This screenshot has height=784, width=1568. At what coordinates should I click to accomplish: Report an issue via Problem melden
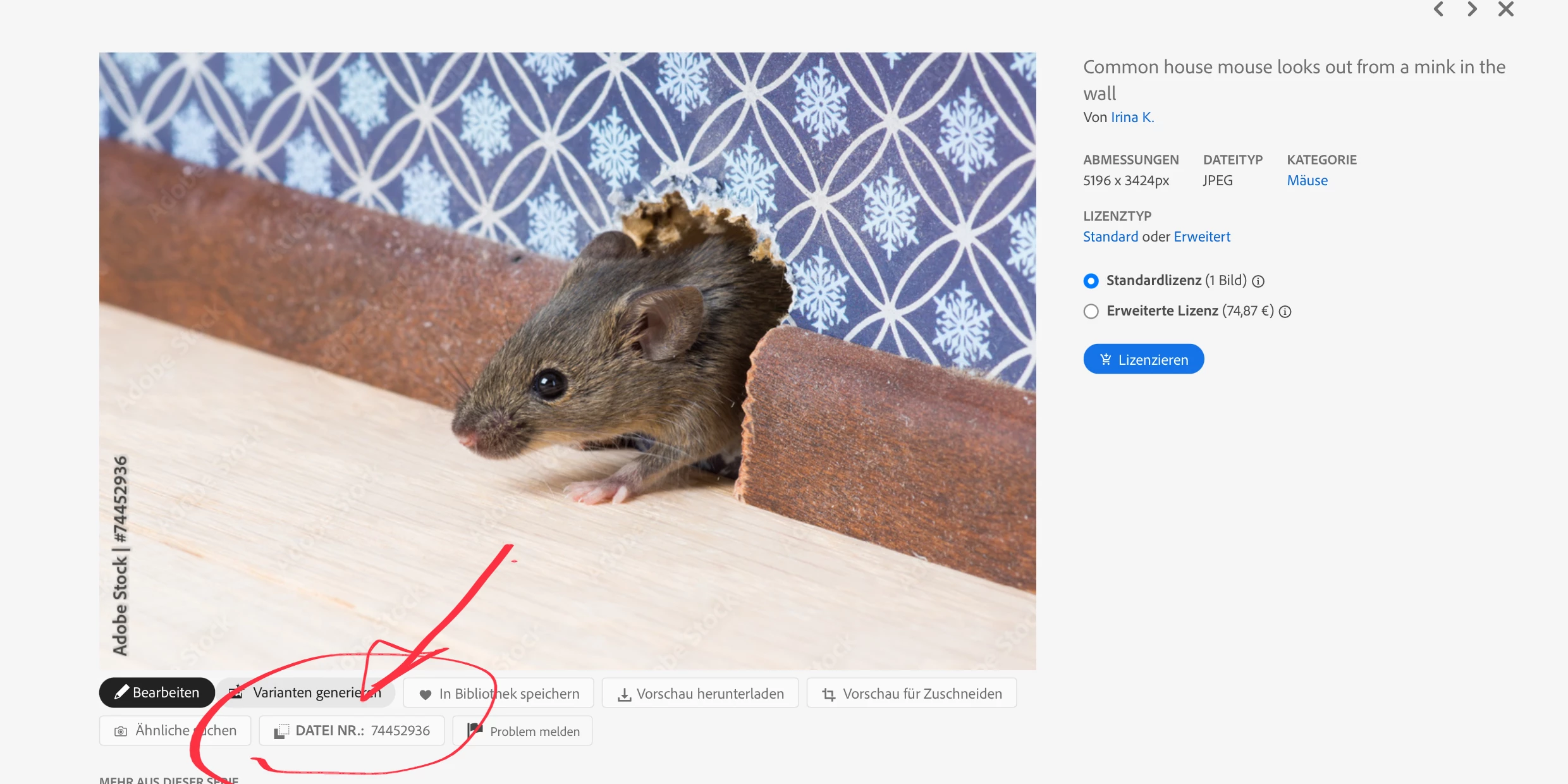[522, 732]
